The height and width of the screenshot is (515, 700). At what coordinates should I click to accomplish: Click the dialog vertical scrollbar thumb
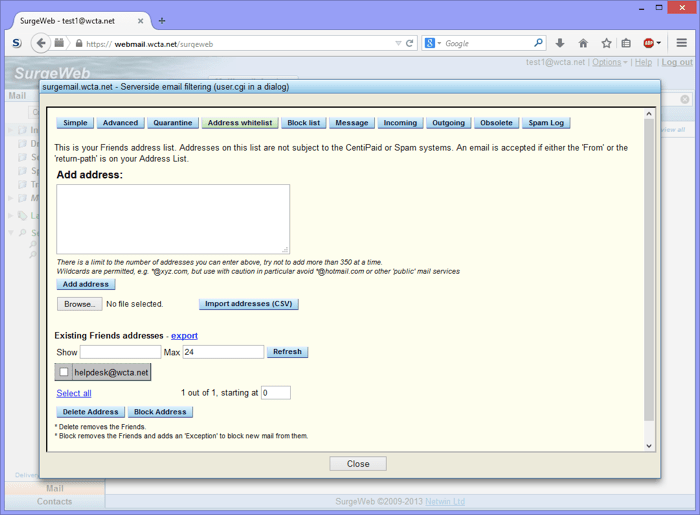(649, 270)
